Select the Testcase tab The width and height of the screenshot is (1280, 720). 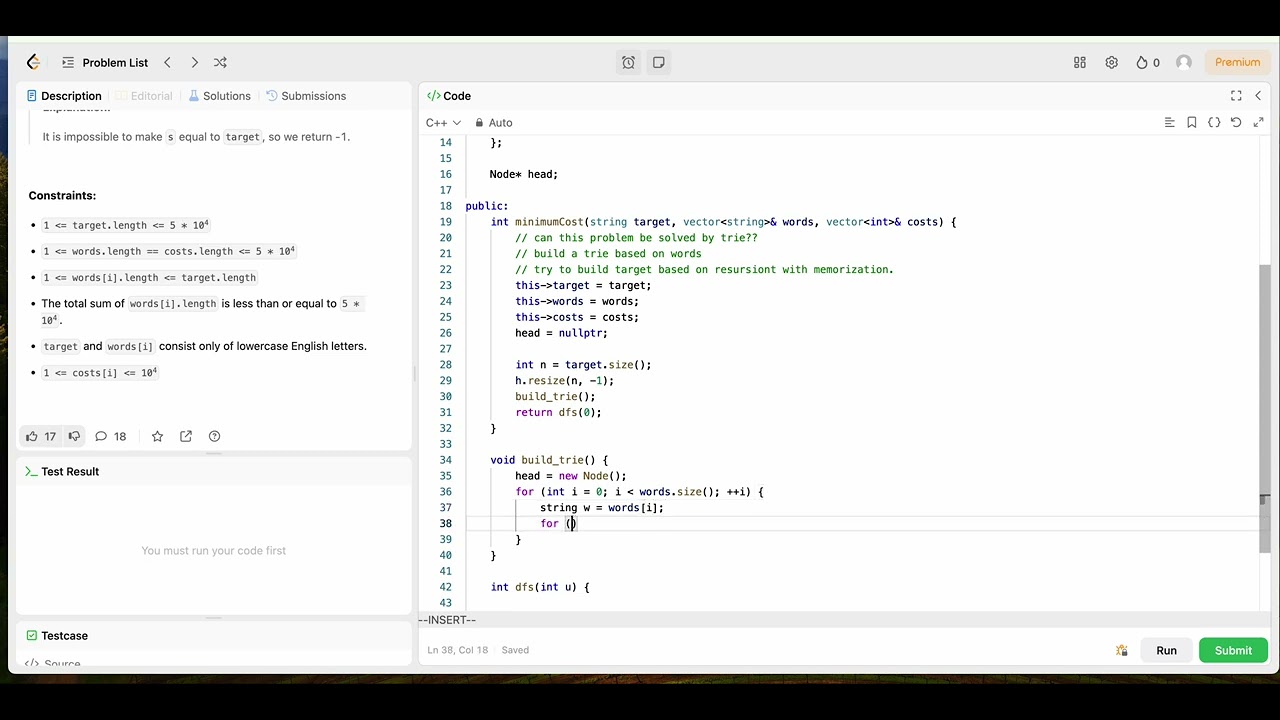tap(57, 636)
